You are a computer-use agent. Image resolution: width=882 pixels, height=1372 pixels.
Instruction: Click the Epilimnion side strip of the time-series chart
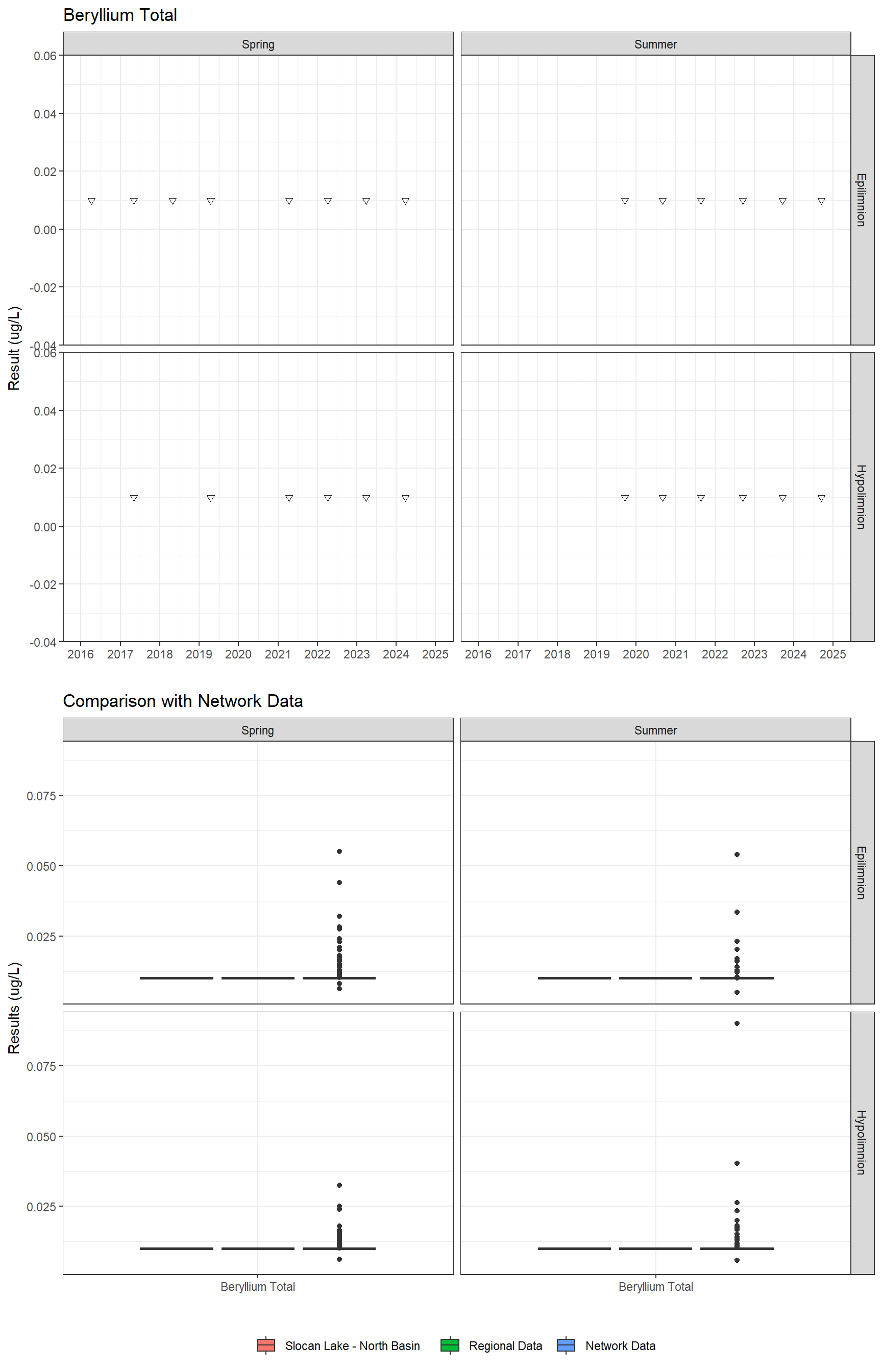tap(862, 200)
